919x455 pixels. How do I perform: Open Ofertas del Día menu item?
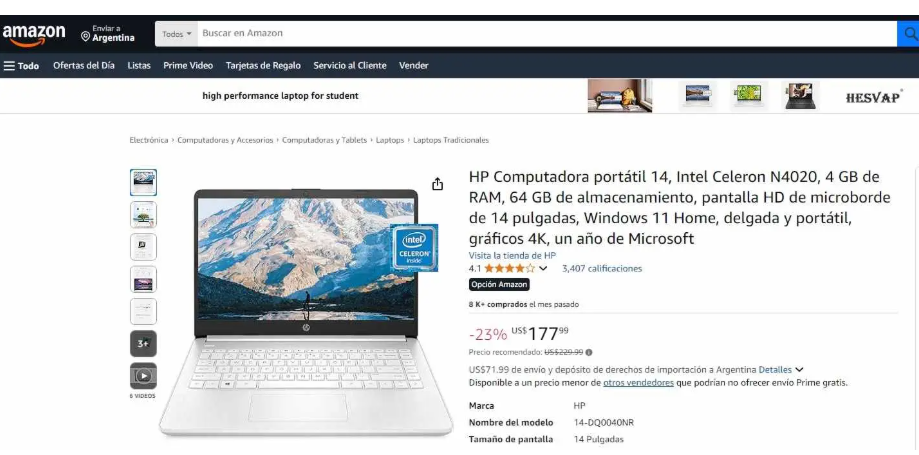point(84,66)
